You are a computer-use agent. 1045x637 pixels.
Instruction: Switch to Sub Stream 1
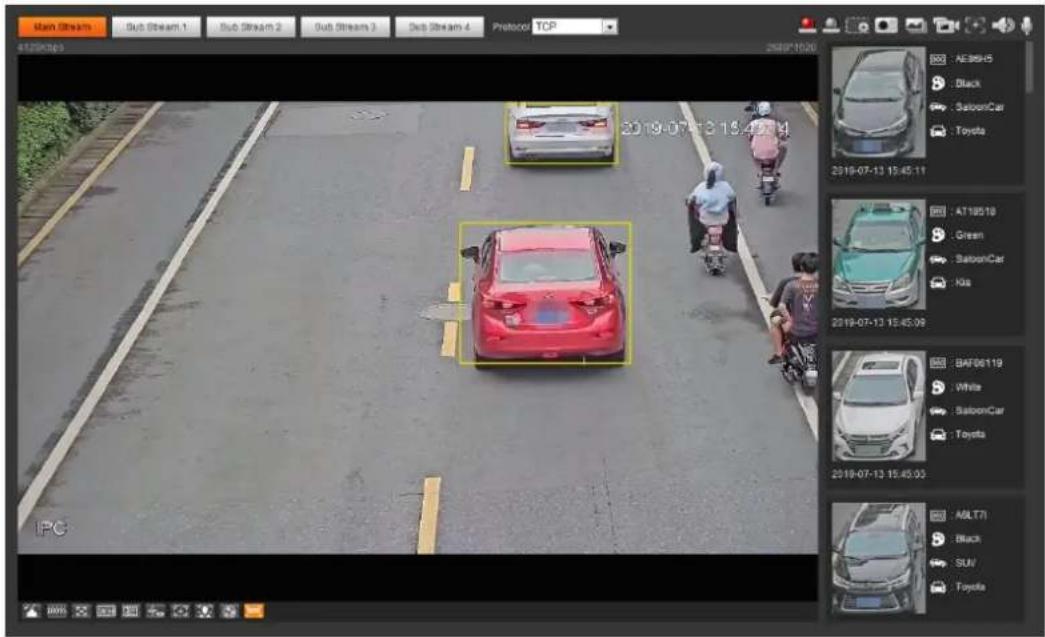156,27
